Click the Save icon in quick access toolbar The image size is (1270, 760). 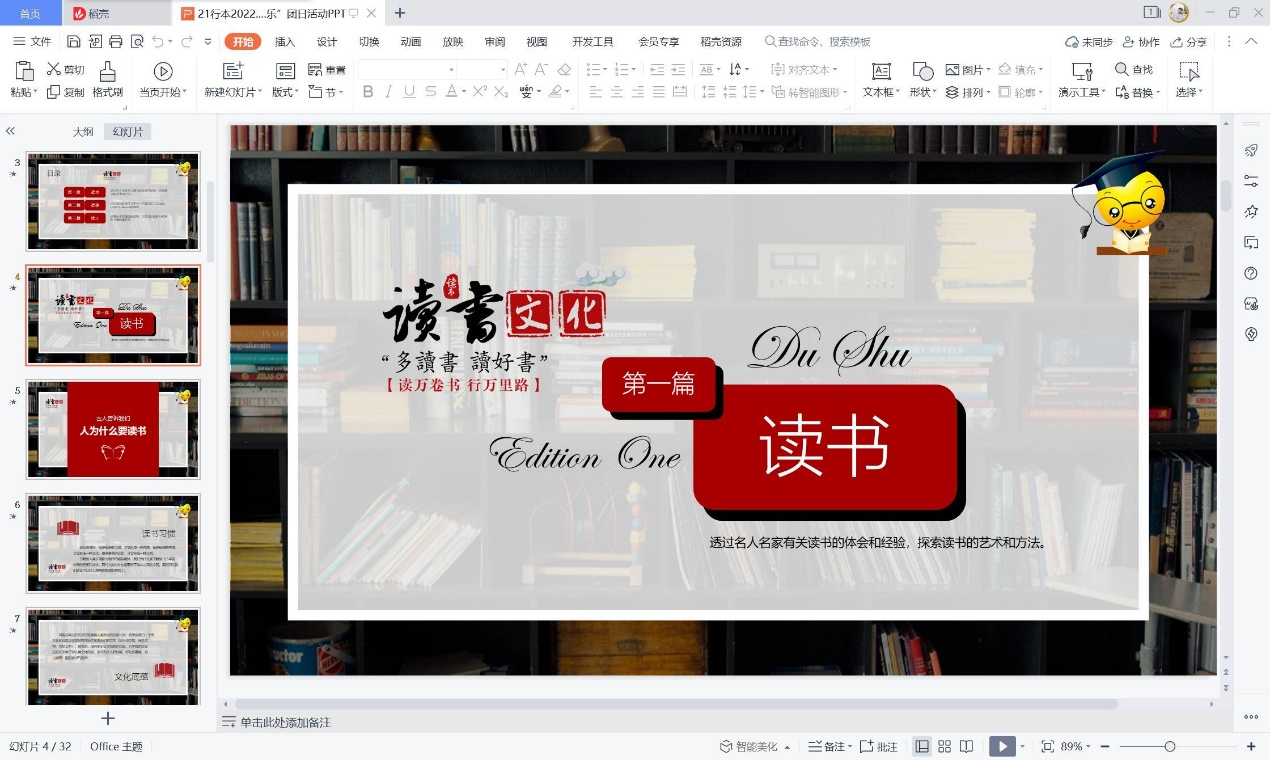74,42
